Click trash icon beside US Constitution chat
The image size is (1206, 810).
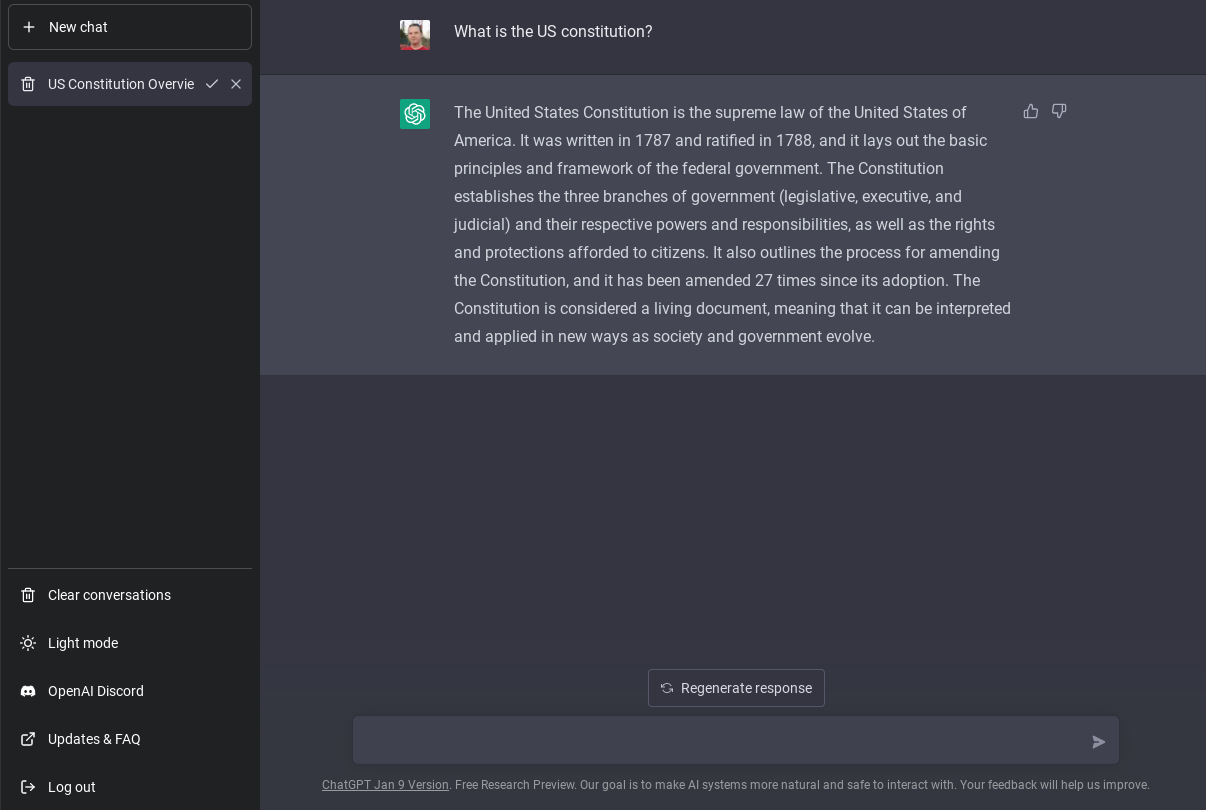pyautogui.click(x=28, y=84)
